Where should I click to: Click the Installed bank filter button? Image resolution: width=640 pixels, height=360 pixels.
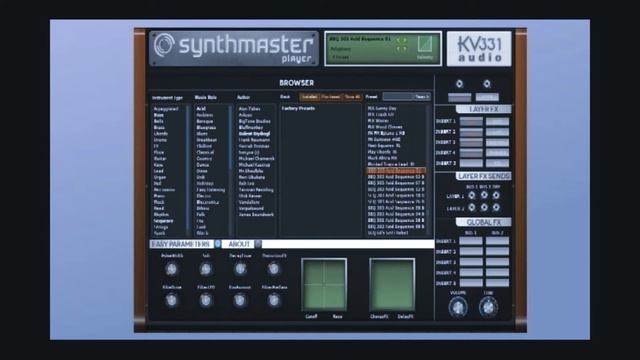[309, 97]
